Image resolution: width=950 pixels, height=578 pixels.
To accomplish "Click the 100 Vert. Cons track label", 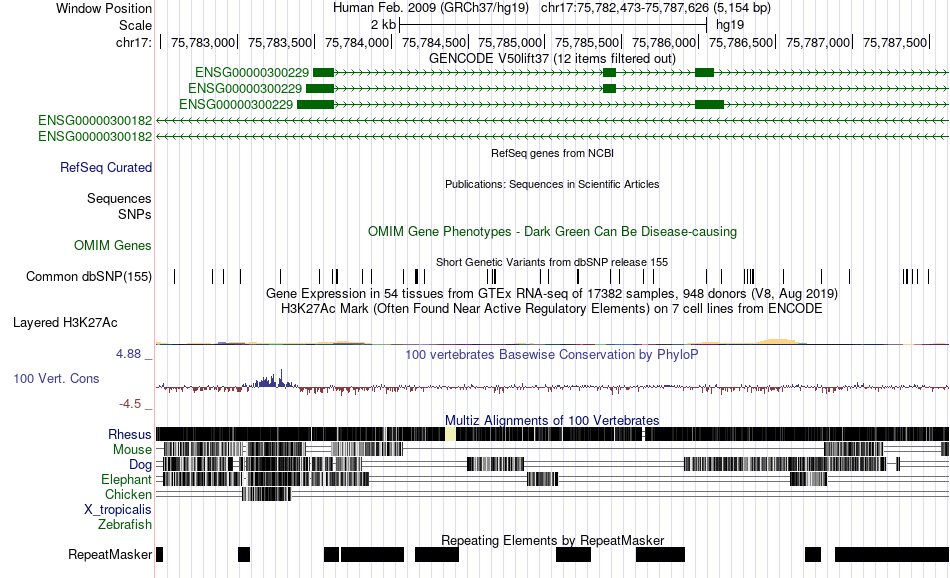I will click(56, 379).
